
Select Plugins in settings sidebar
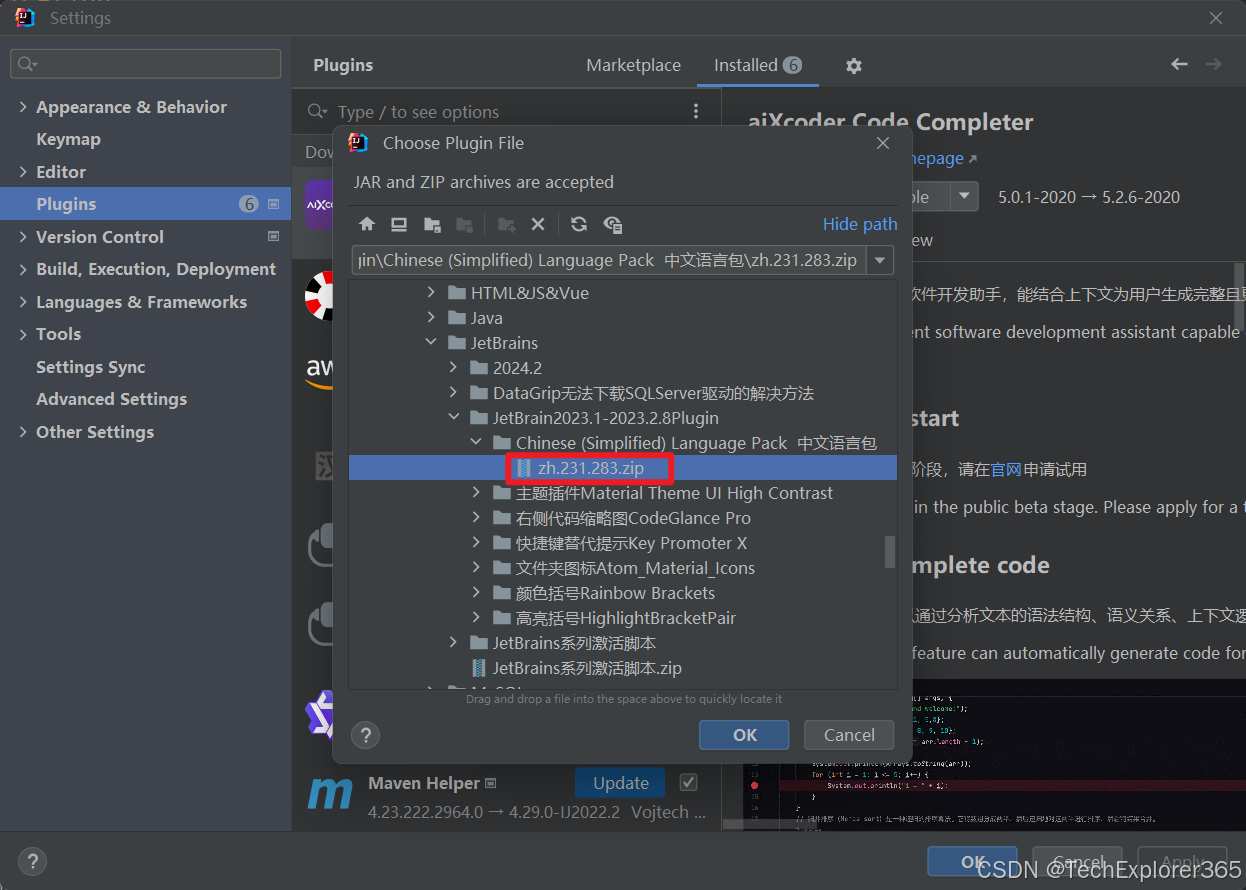[145, 204]
